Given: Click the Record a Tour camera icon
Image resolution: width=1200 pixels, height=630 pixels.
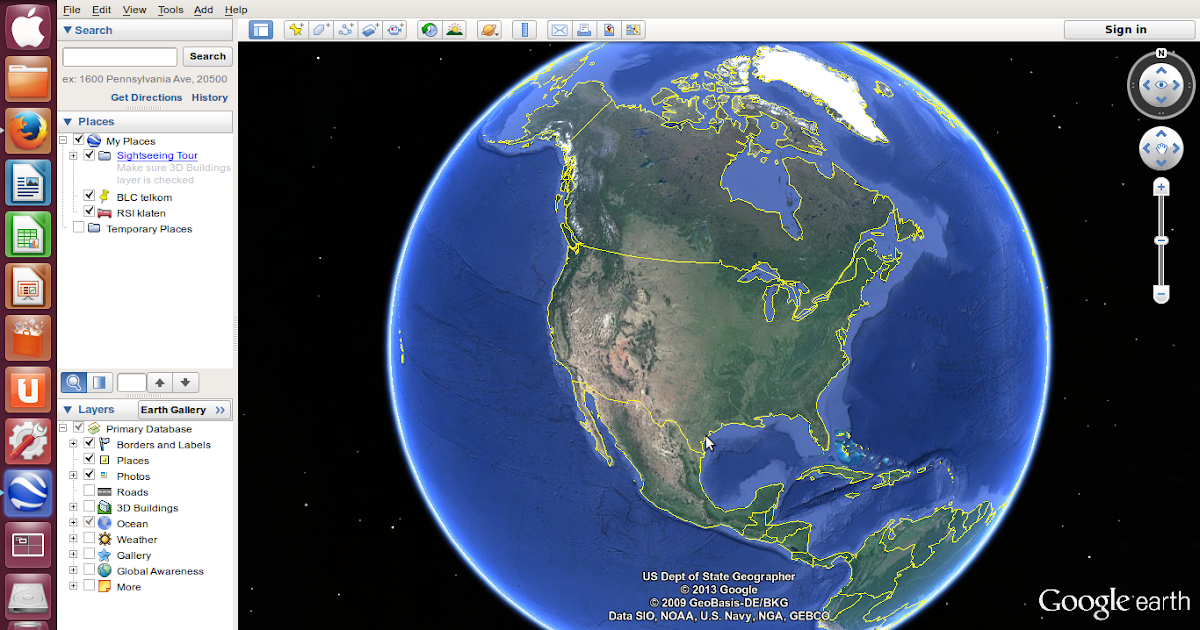Looking at the screenshot, I should [x=395, y=30].
